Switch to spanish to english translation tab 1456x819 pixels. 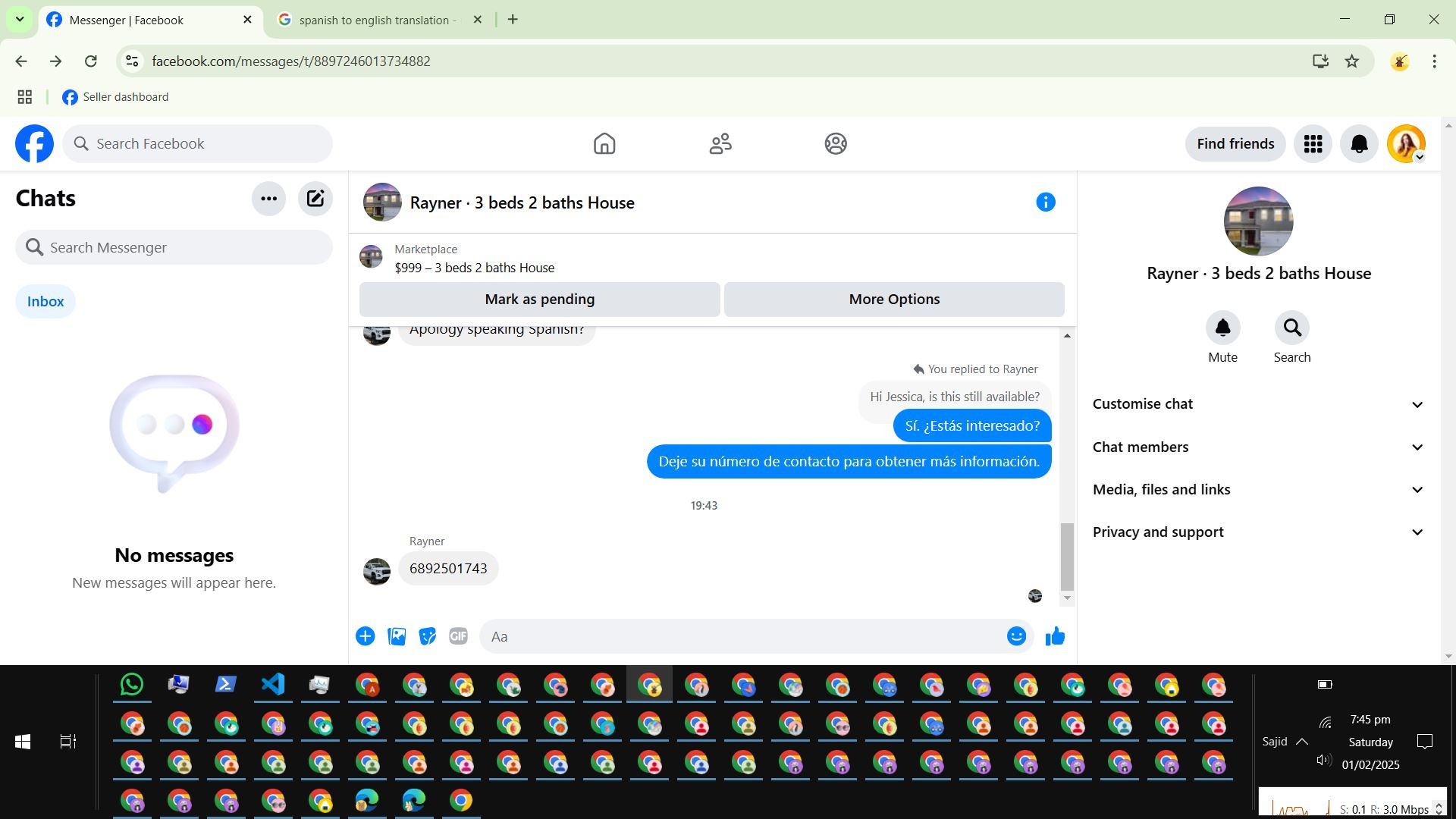tap(374, 20)
